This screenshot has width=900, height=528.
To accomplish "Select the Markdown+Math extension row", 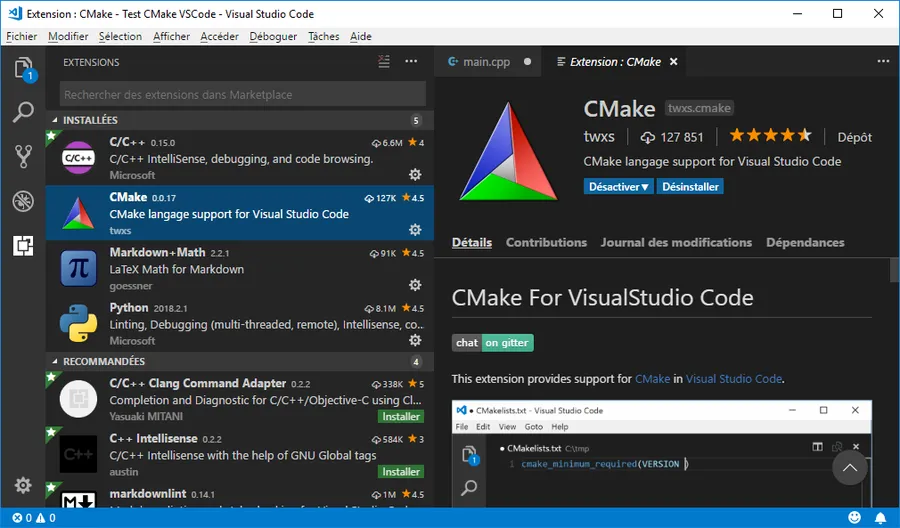I will [240, 269].
